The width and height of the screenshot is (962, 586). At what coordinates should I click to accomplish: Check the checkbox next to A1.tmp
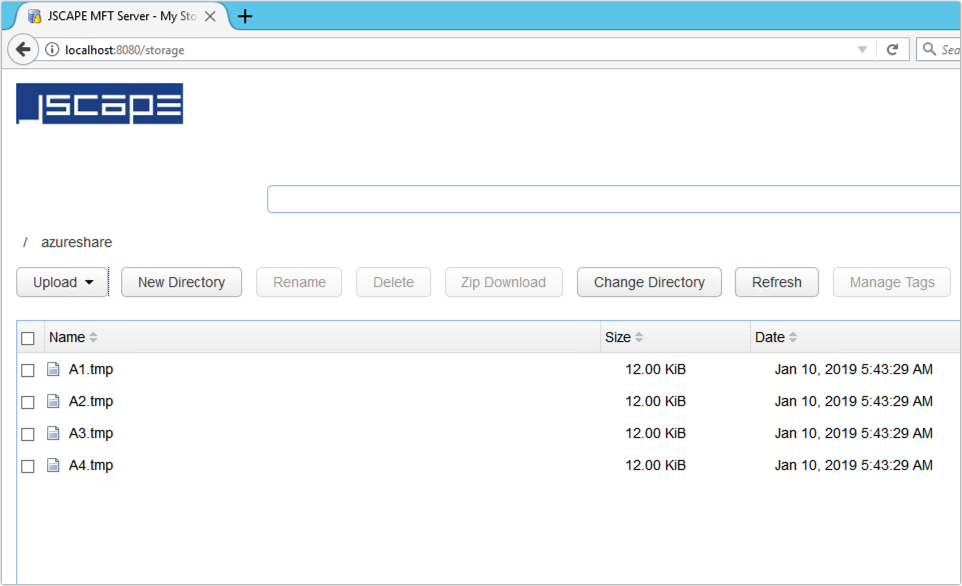coord(28,369)
